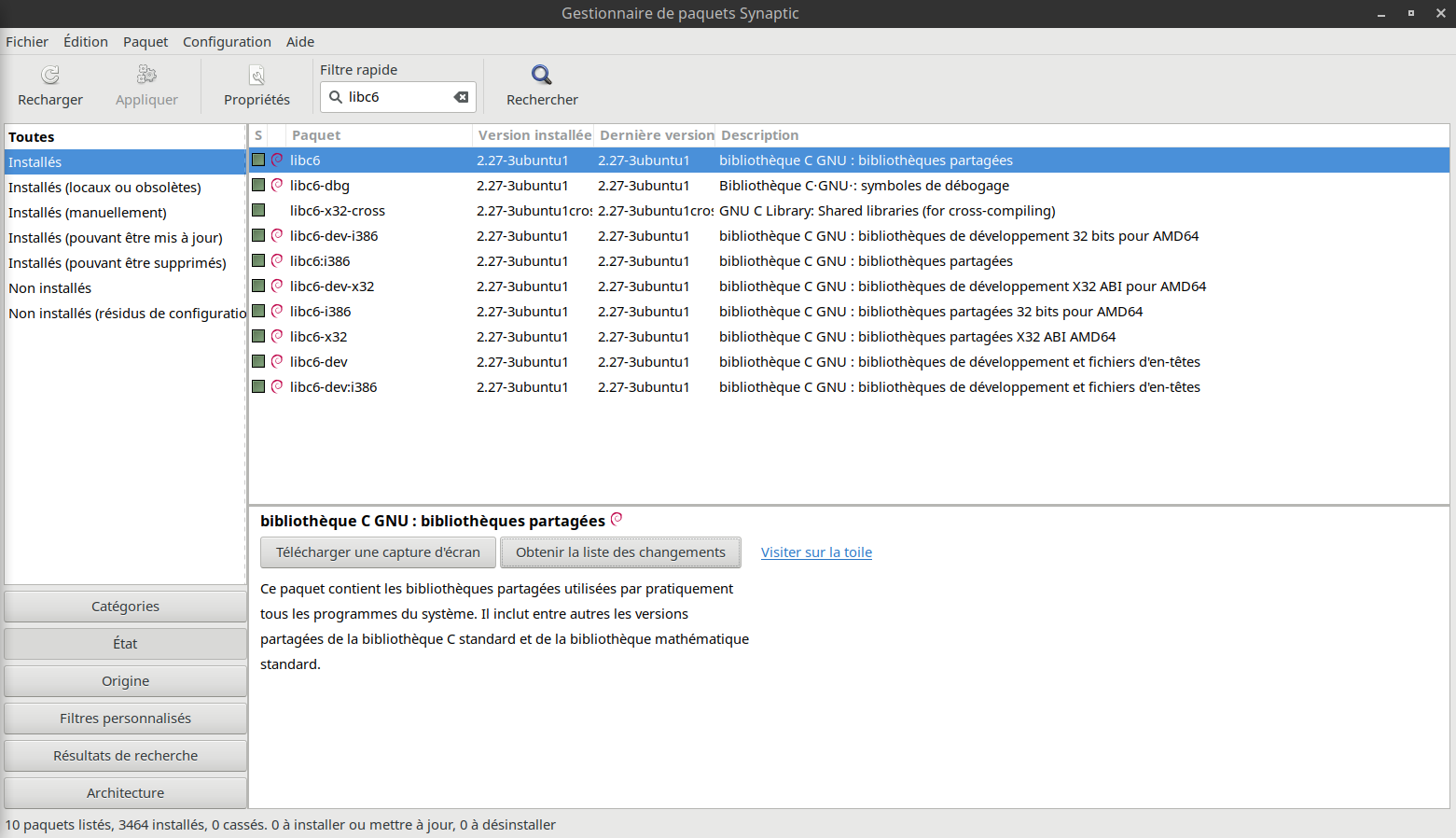Select the Toutes filter

[x=125, y=137]
